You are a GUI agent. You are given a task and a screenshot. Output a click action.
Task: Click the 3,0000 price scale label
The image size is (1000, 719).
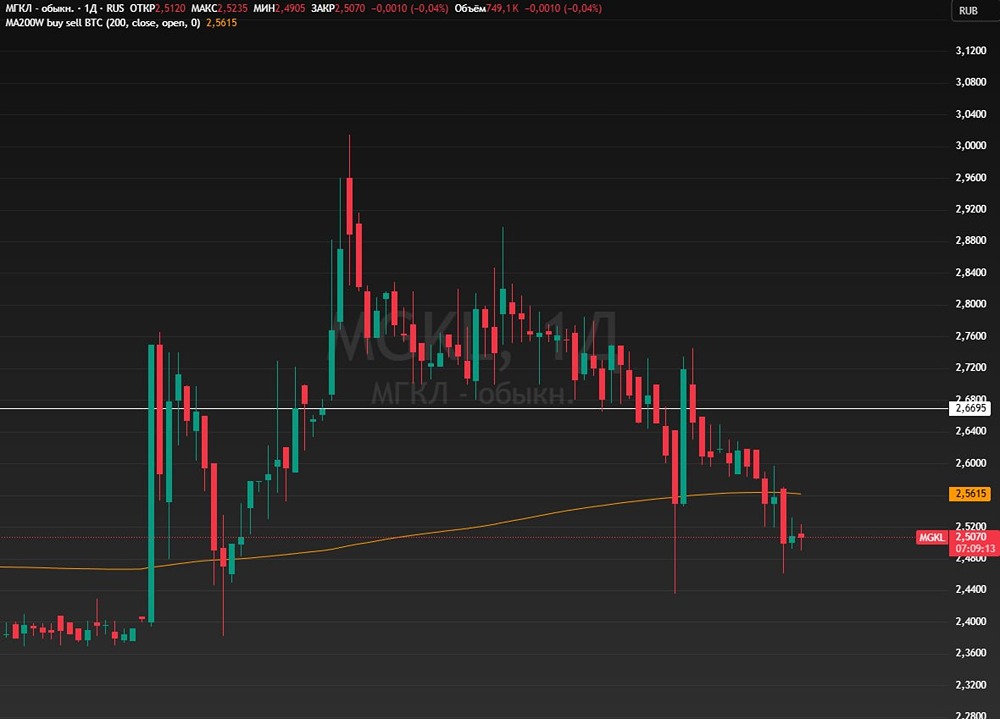pyautogui.click(x=971, y=145)
